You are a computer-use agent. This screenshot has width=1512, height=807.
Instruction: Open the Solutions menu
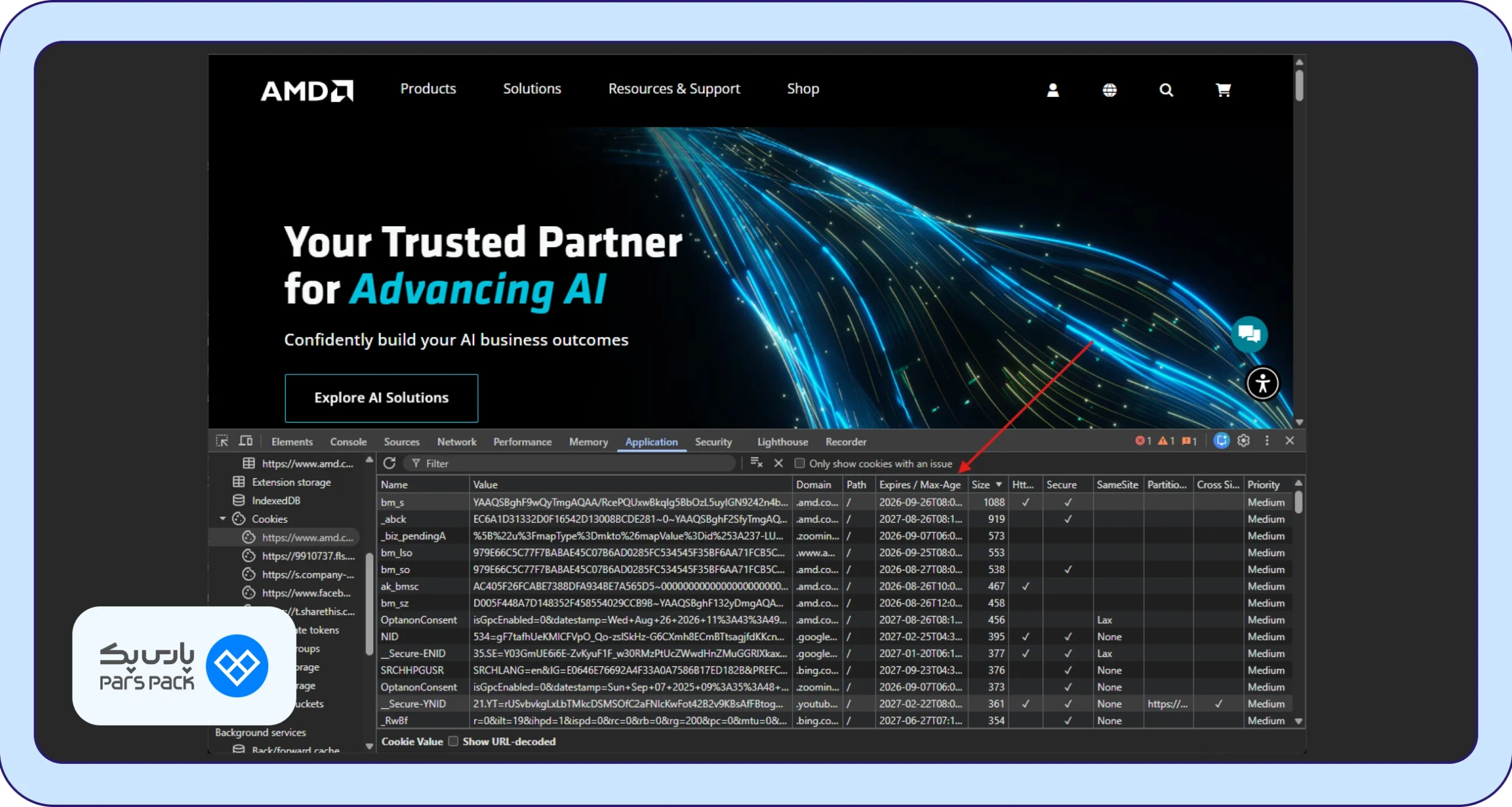(532, 89)
